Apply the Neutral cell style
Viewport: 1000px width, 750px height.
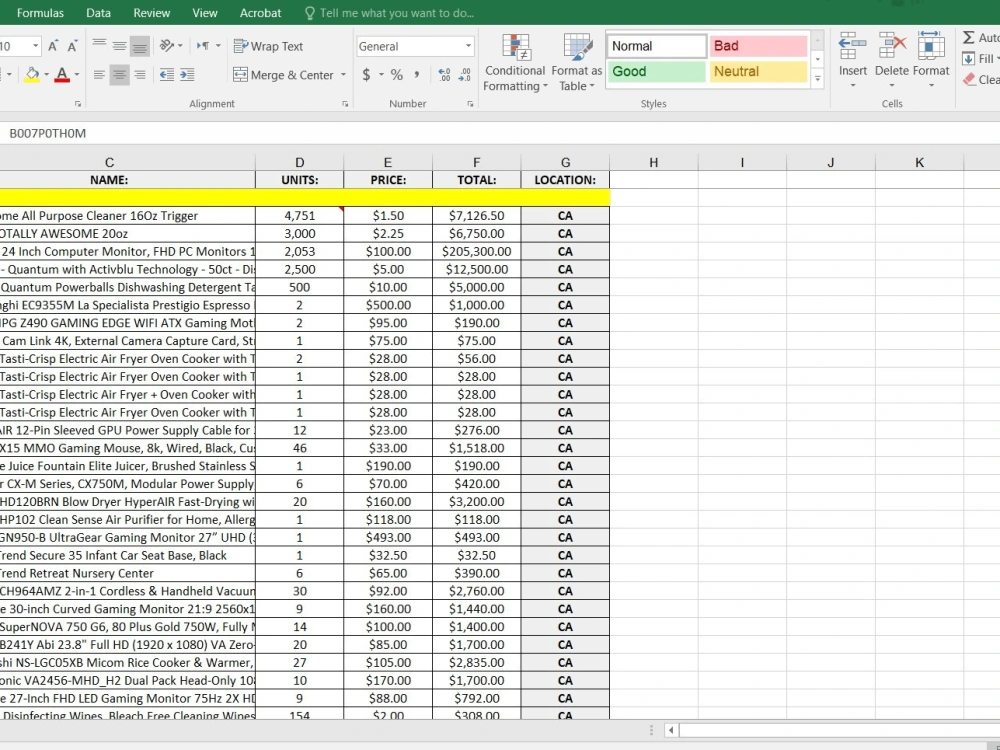[758, 71]
